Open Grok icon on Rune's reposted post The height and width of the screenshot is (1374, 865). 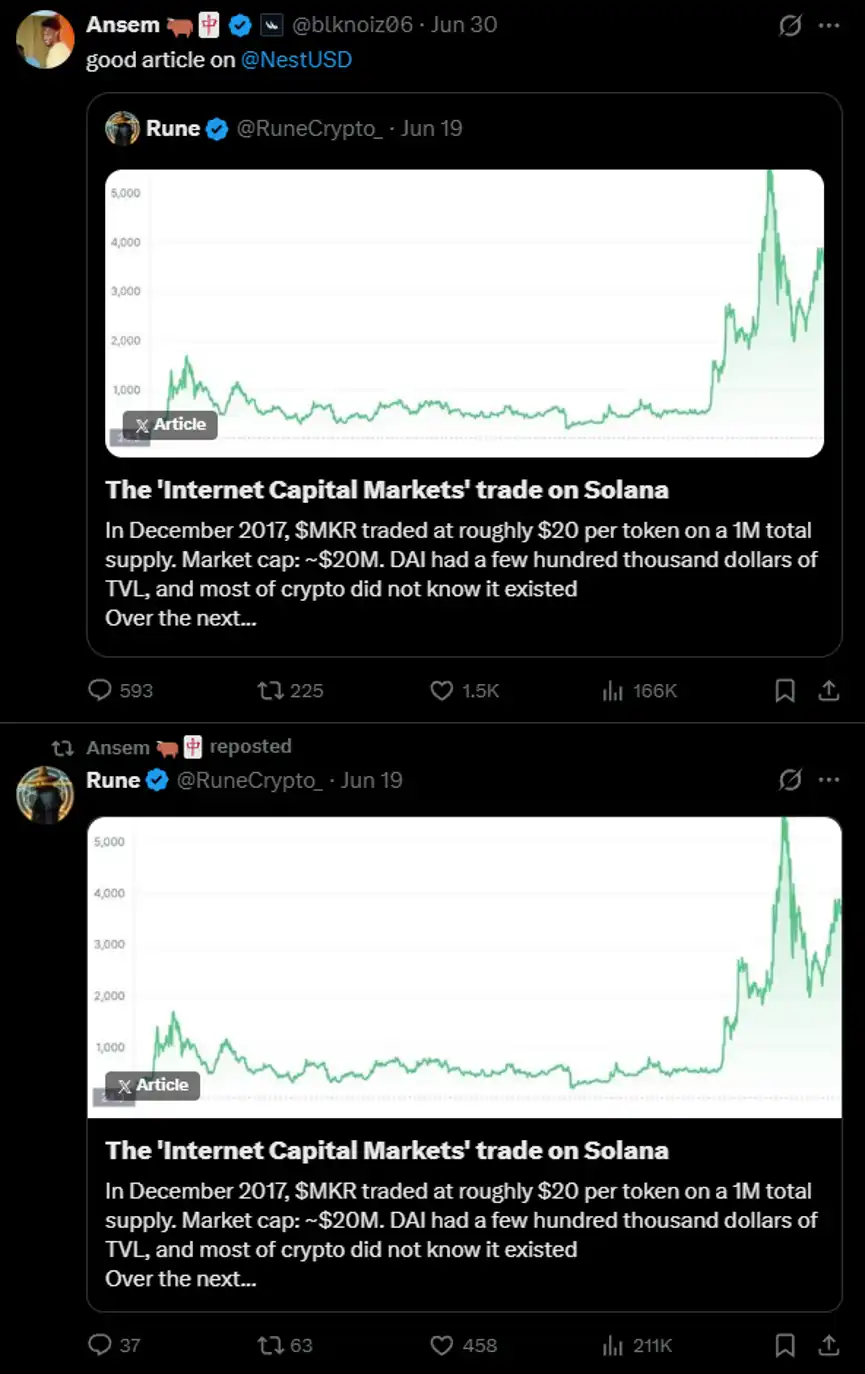tap(790, 780)
